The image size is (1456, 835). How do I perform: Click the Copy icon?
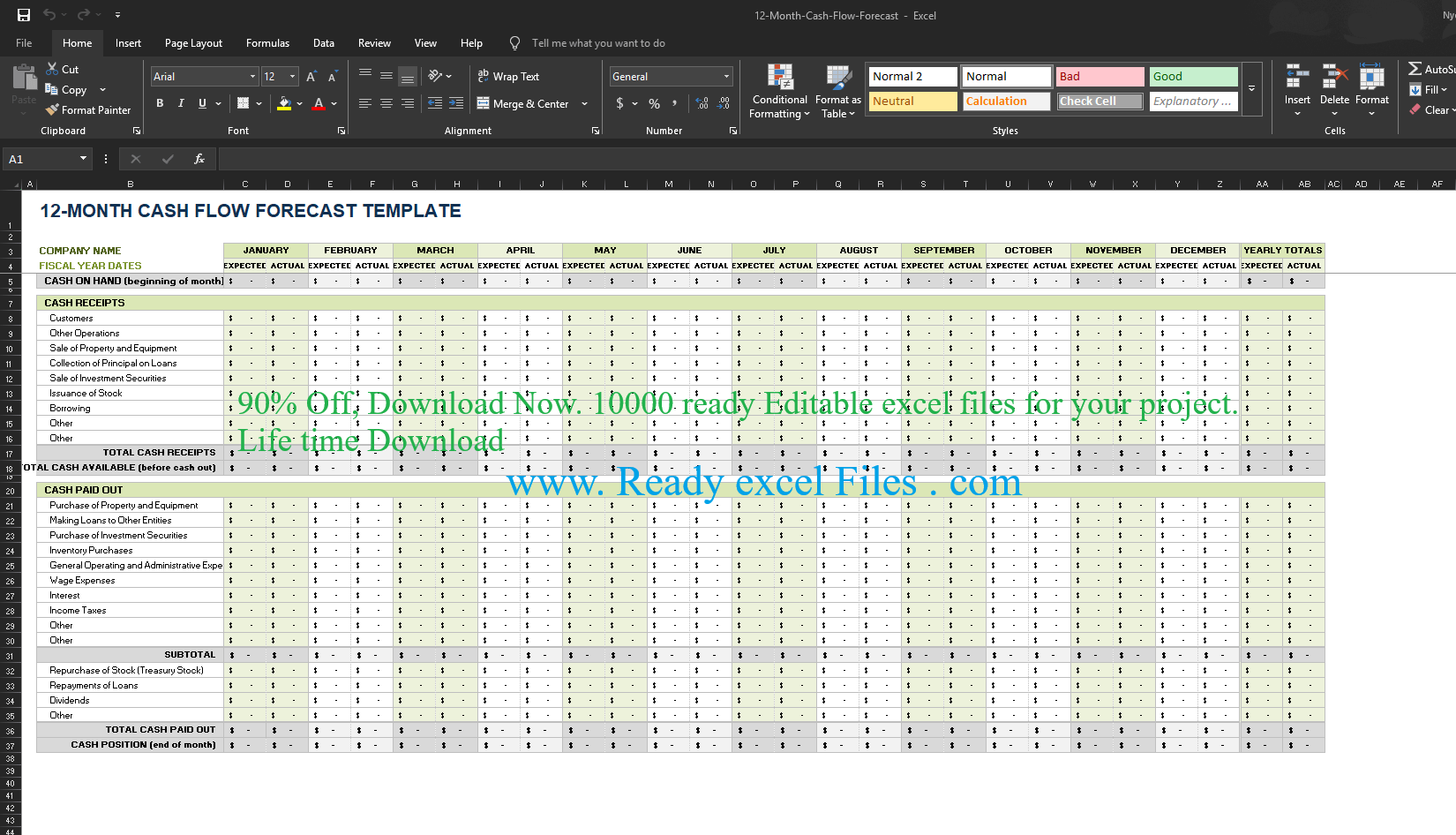coord(52,89)
